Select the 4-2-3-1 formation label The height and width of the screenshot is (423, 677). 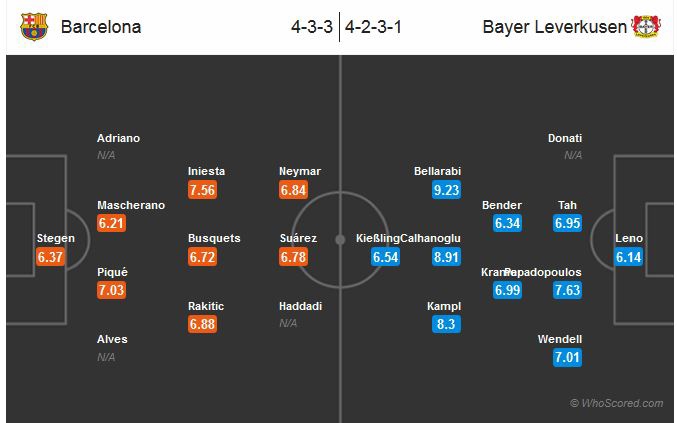[374, 27]
